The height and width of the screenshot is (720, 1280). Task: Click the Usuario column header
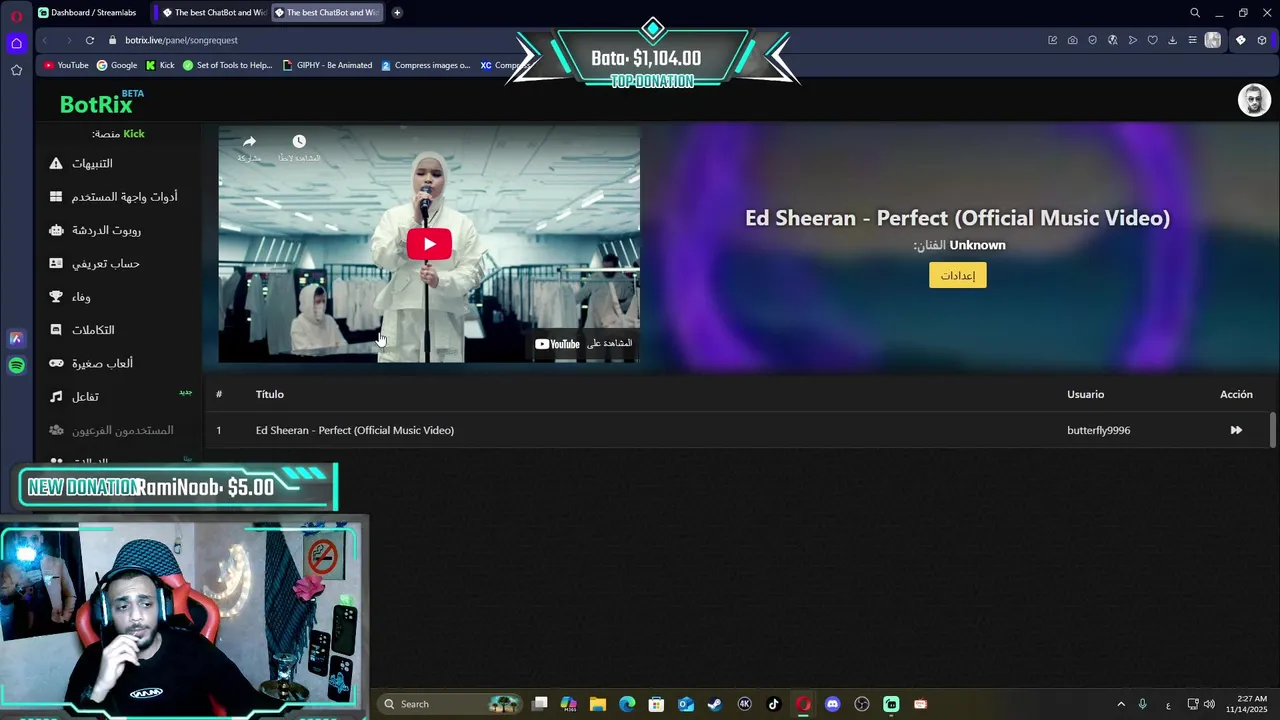point(1085,394)
